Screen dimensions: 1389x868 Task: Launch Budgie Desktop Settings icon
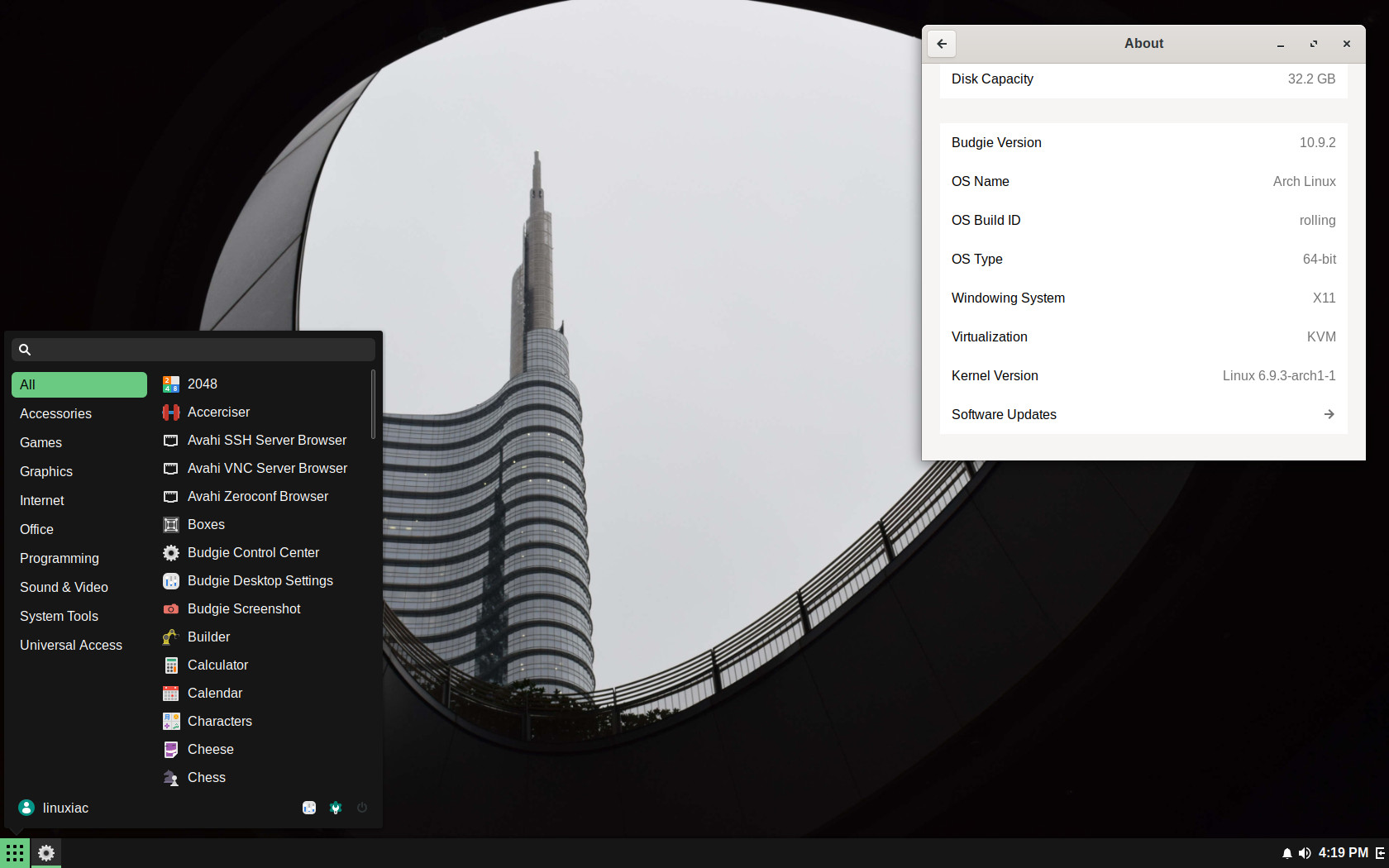pos(171,581)
